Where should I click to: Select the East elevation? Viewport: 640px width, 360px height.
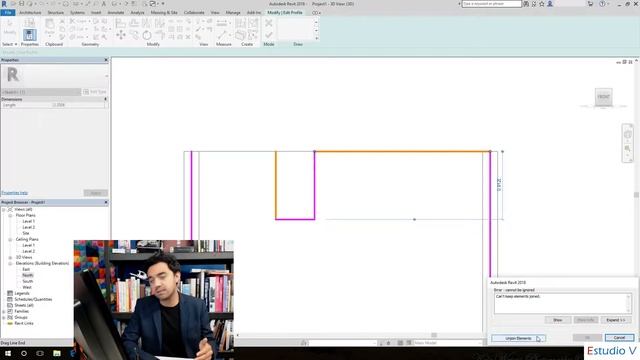(x=26, y=269)
